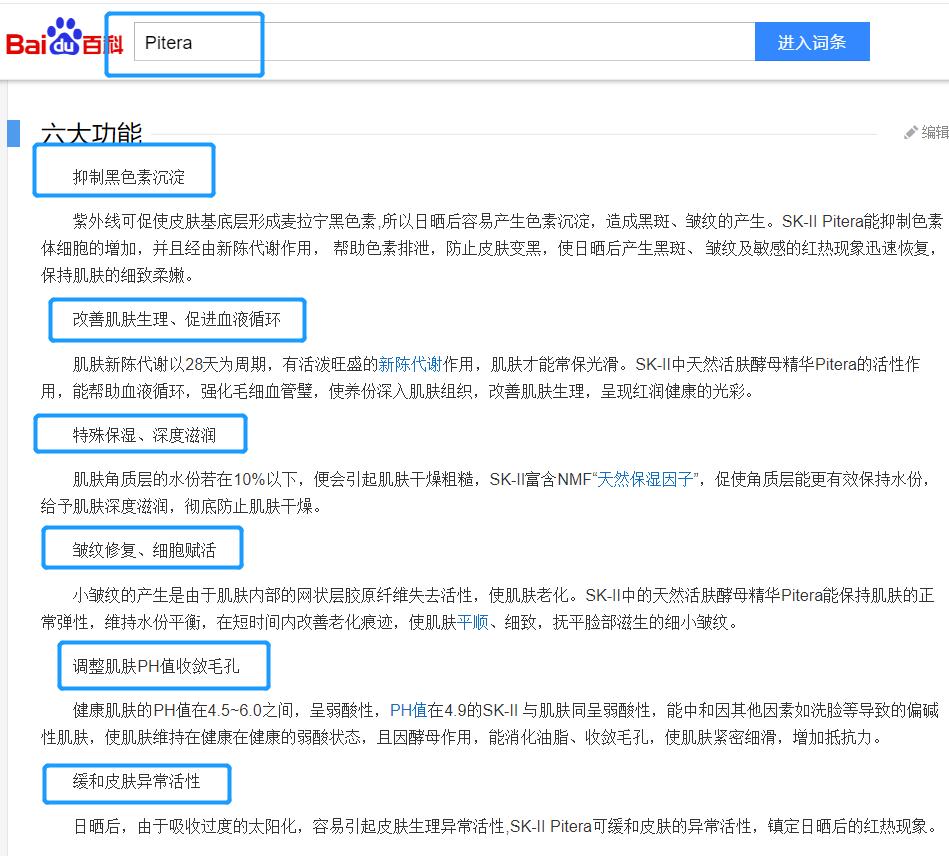Click the pencil edit icon near 编辑
This screenshot has height=856, width=949.
tap(911, 131)
